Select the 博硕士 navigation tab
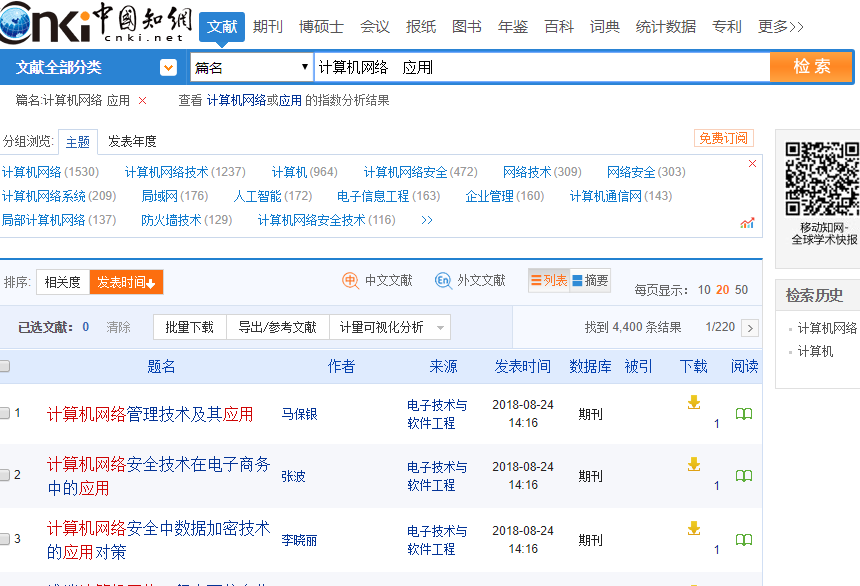This screenshot has height=586, width=860. tap(321, 26)
